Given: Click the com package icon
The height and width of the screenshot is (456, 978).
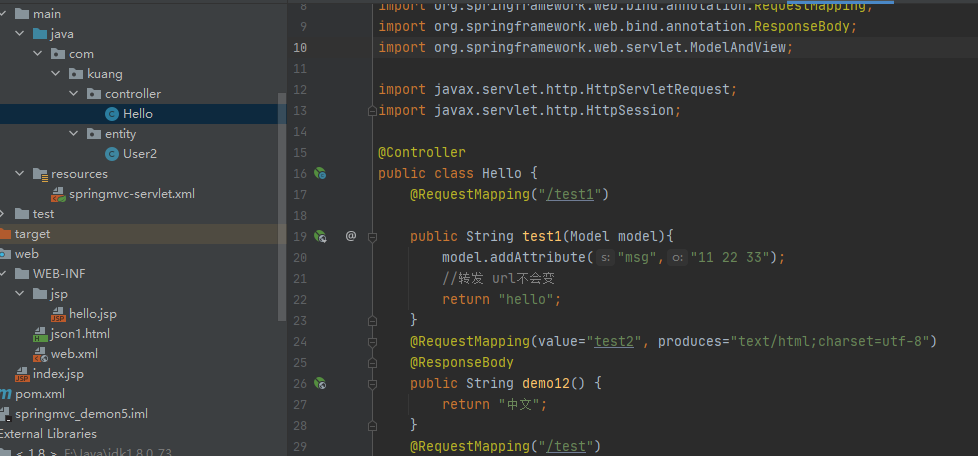Looking at the screenshot, I should coord(58,54).
